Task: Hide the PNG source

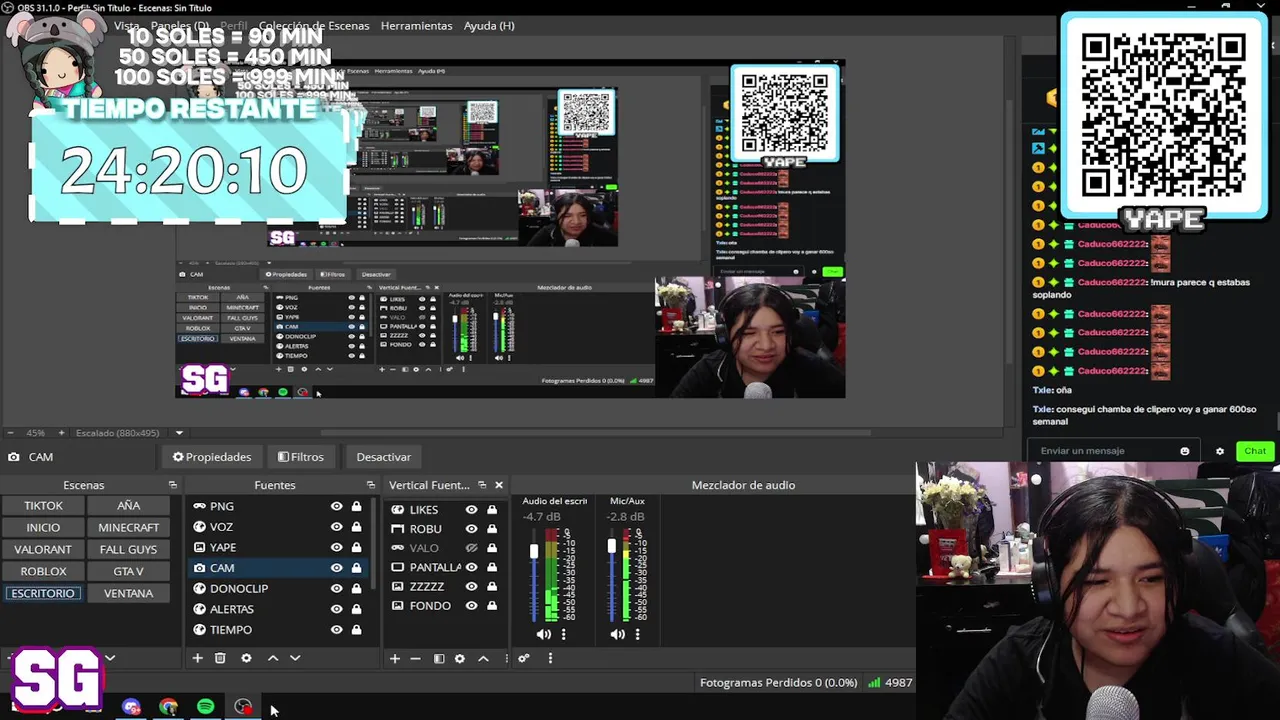Action: click(x=337, y=506)
